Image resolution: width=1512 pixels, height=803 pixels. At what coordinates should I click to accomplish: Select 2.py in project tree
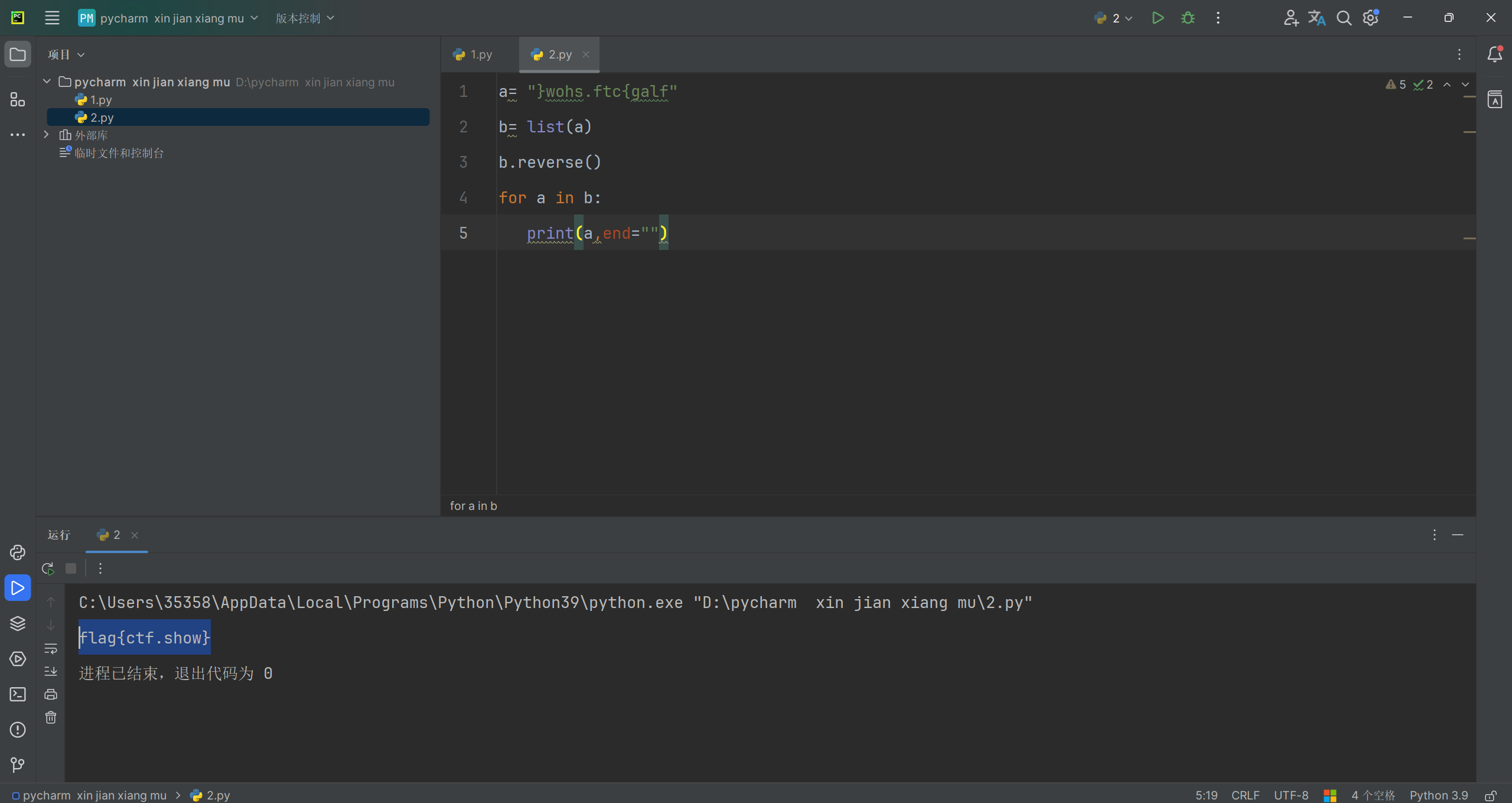click(x=238, y=117)
